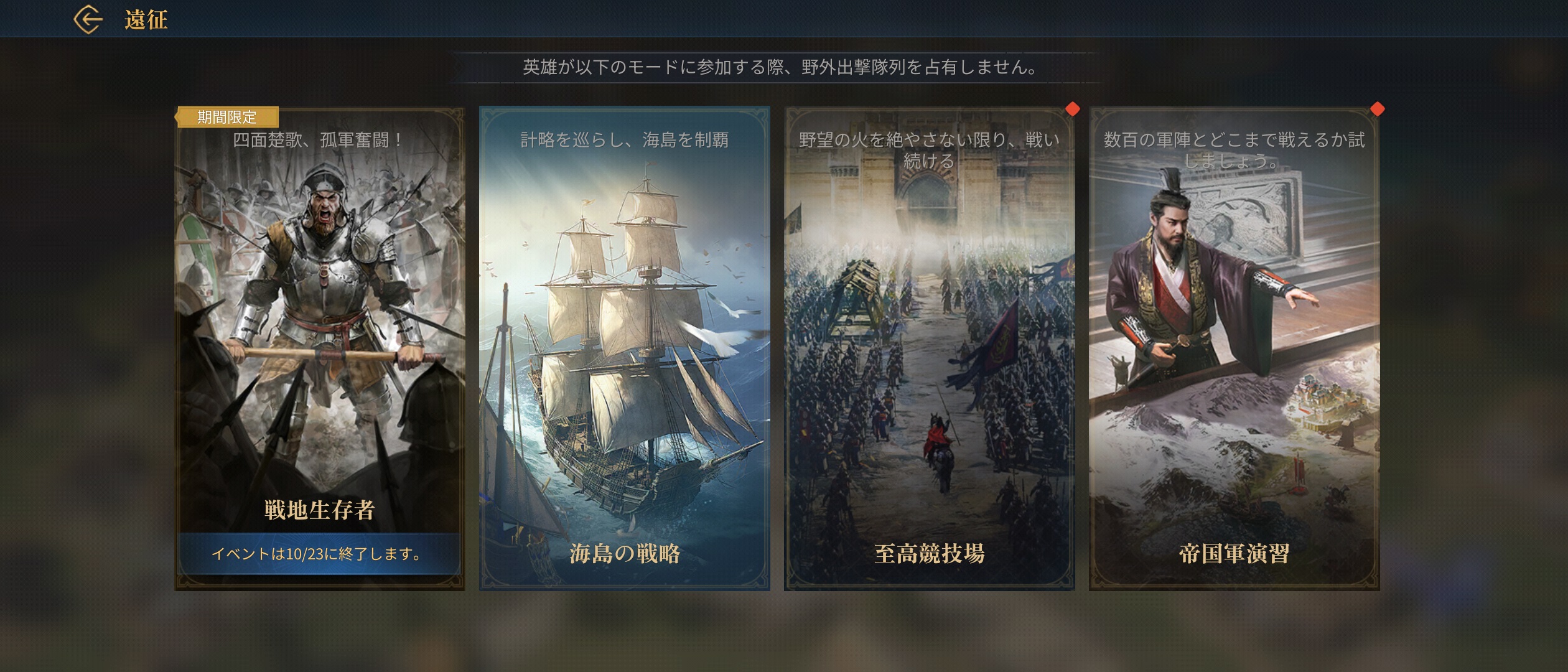Select the 至高競技場 title label
The image size is (1568, 672).
[929, 553]
